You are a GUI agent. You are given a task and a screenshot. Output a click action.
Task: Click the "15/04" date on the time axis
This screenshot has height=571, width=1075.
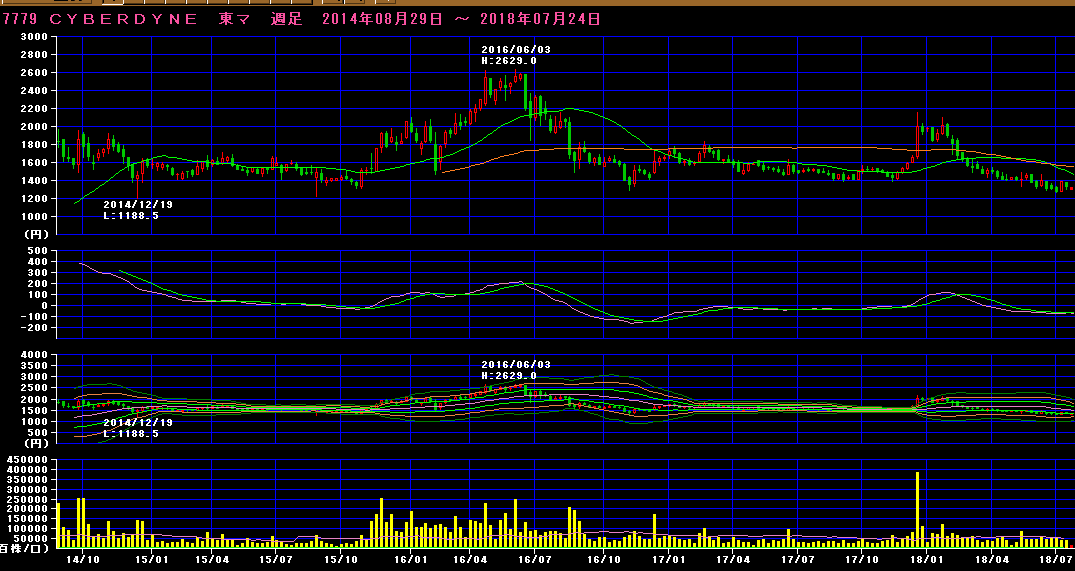211,560
